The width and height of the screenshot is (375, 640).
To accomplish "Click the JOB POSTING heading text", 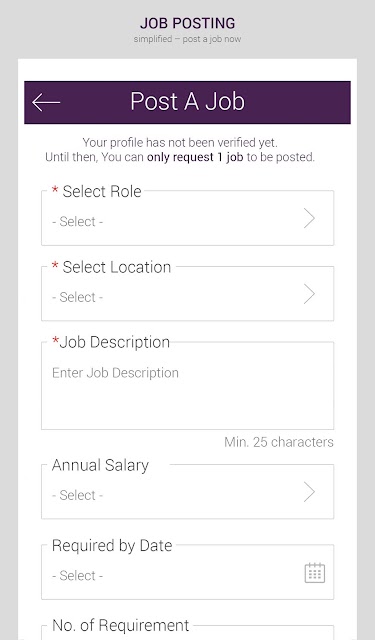I will [187, 23].
